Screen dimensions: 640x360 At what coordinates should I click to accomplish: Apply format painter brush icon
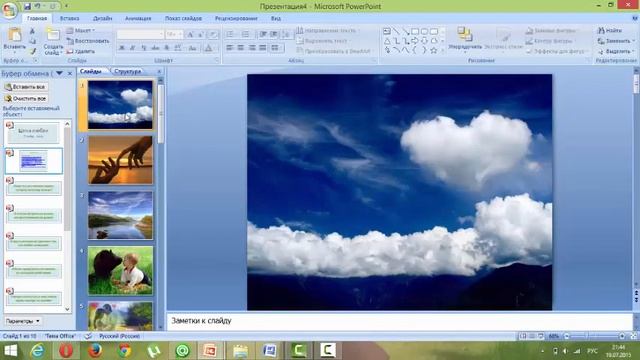[32, 51]
